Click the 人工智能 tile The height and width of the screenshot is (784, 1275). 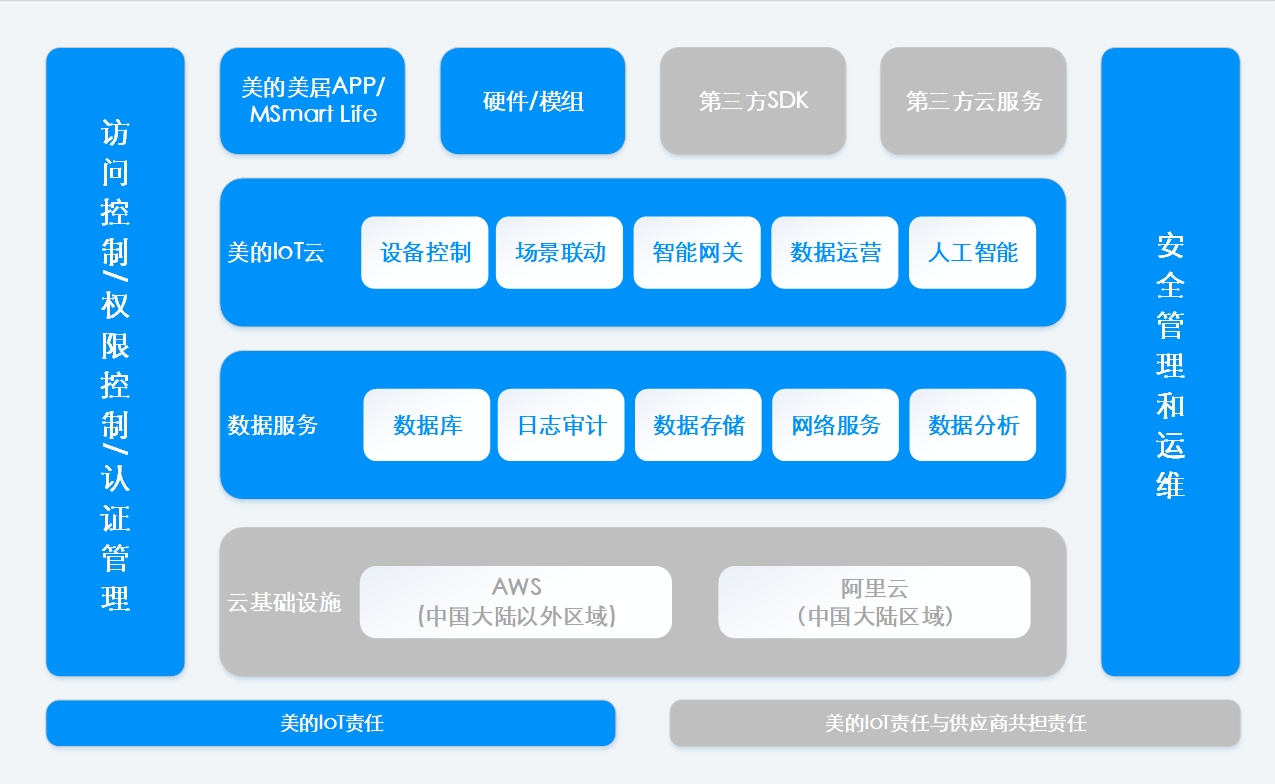972,252
